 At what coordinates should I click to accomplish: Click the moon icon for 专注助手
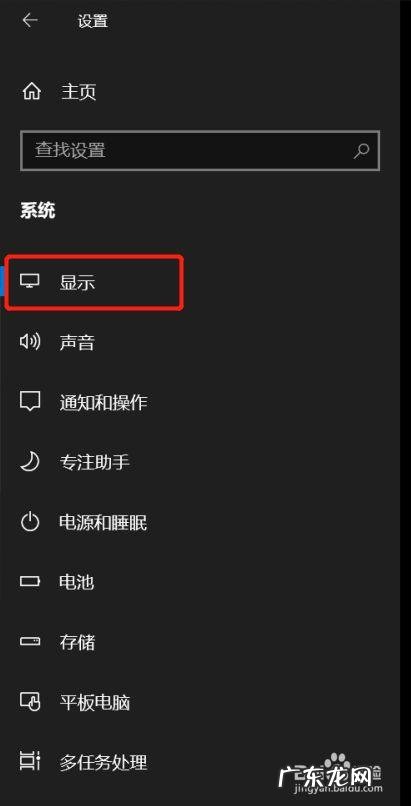point(29,462)
